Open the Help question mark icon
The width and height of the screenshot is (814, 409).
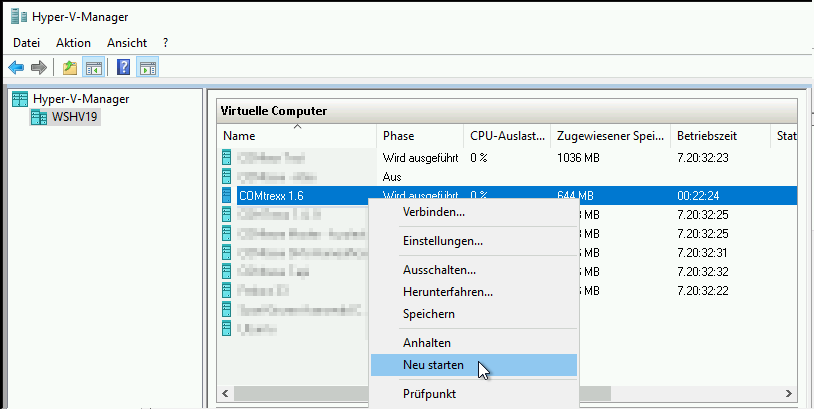(124, 67)
